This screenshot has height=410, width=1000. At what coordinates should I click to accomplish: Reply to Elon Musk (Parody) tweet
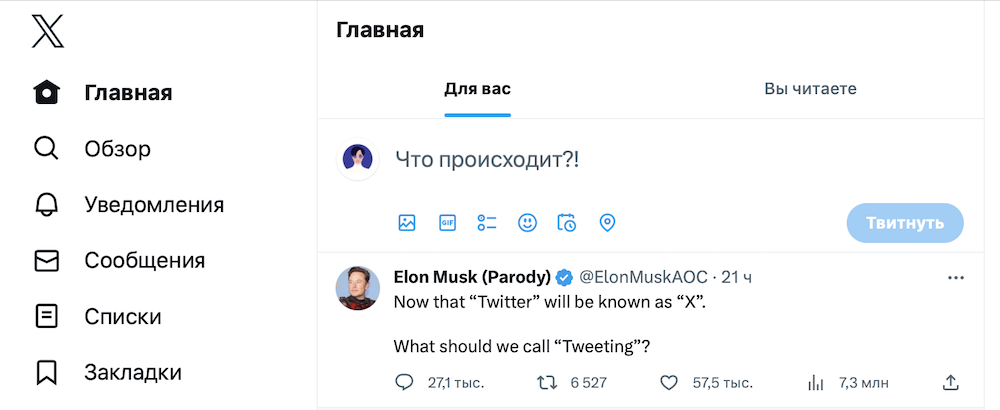coord(404,383)
